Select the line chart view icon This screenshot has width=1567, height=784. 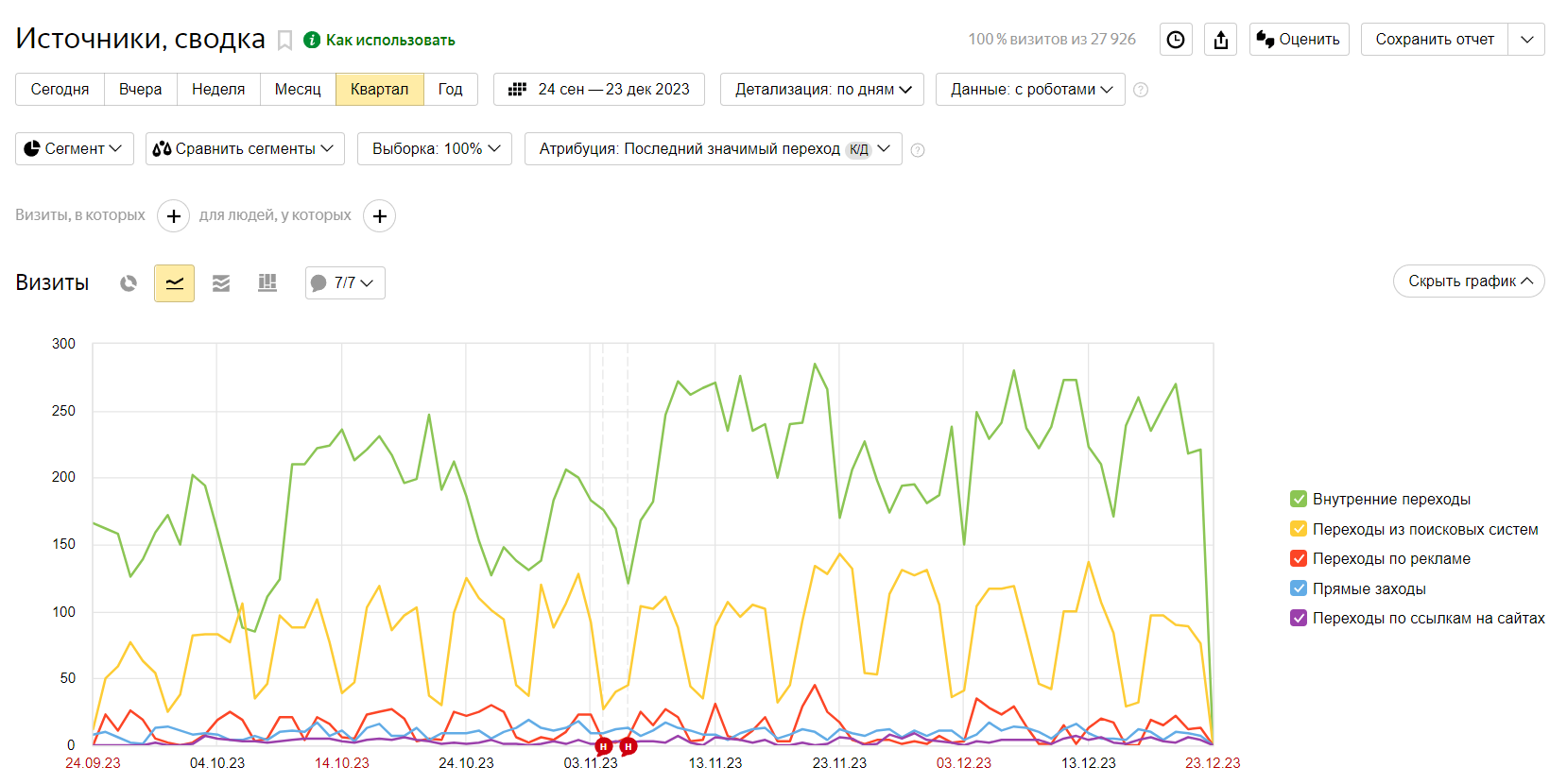[x=175, y=283]
